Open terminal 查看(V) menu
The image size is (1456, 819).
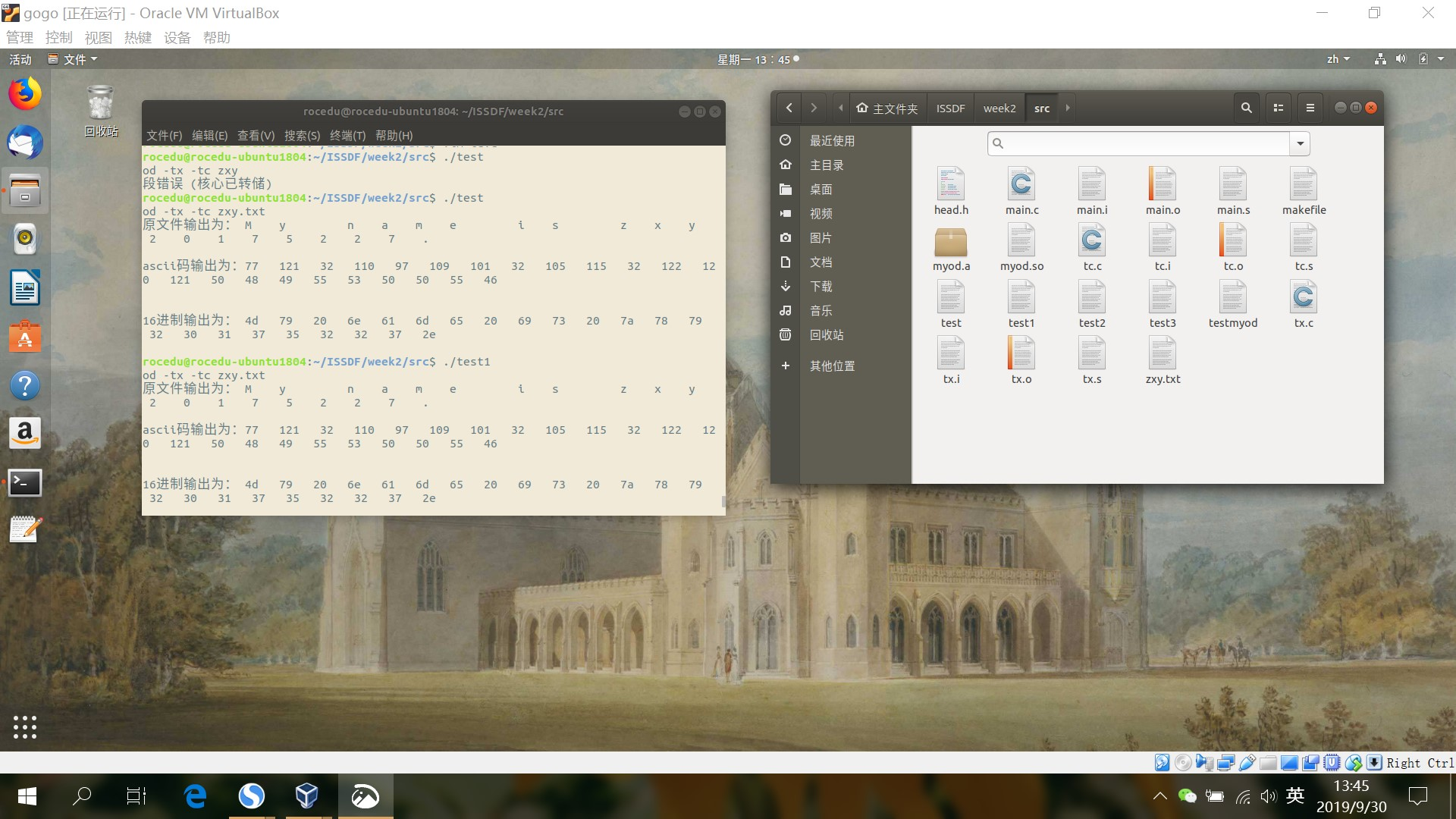point(256,135)
